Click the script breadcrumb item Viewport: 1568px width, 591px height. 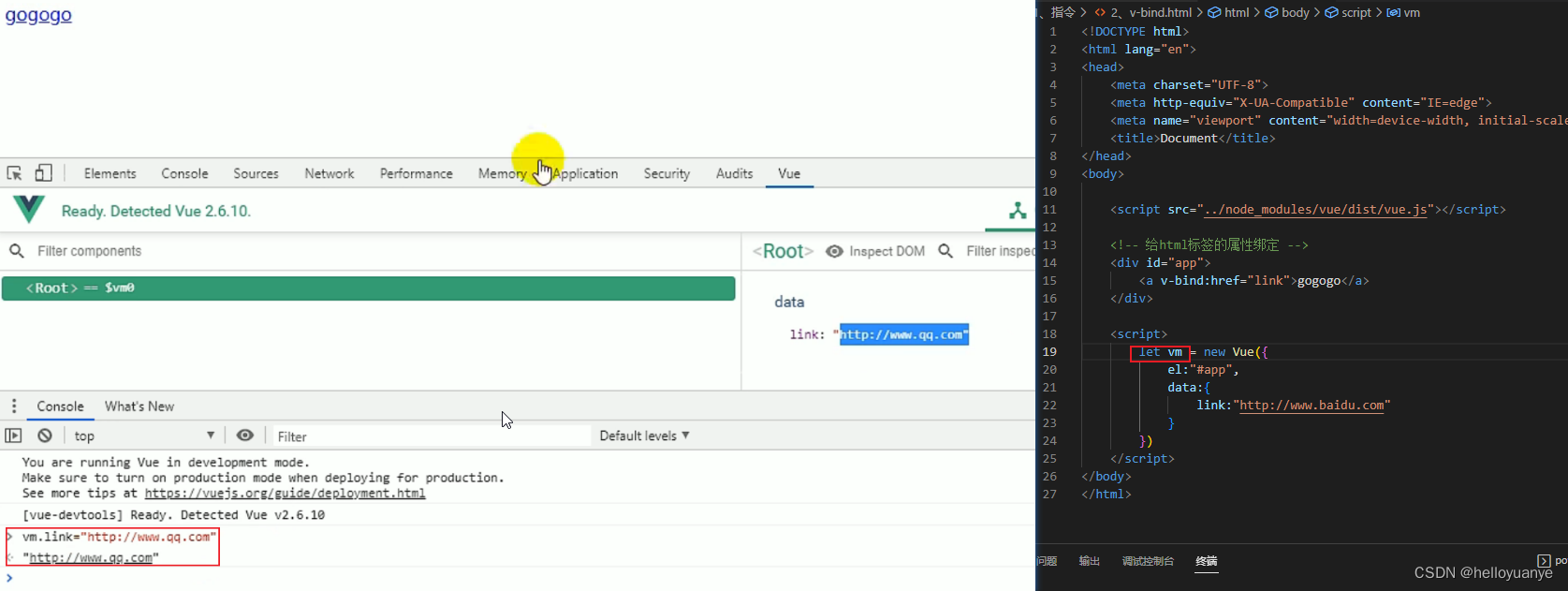pyautogui.click(x=1349, y=12)
